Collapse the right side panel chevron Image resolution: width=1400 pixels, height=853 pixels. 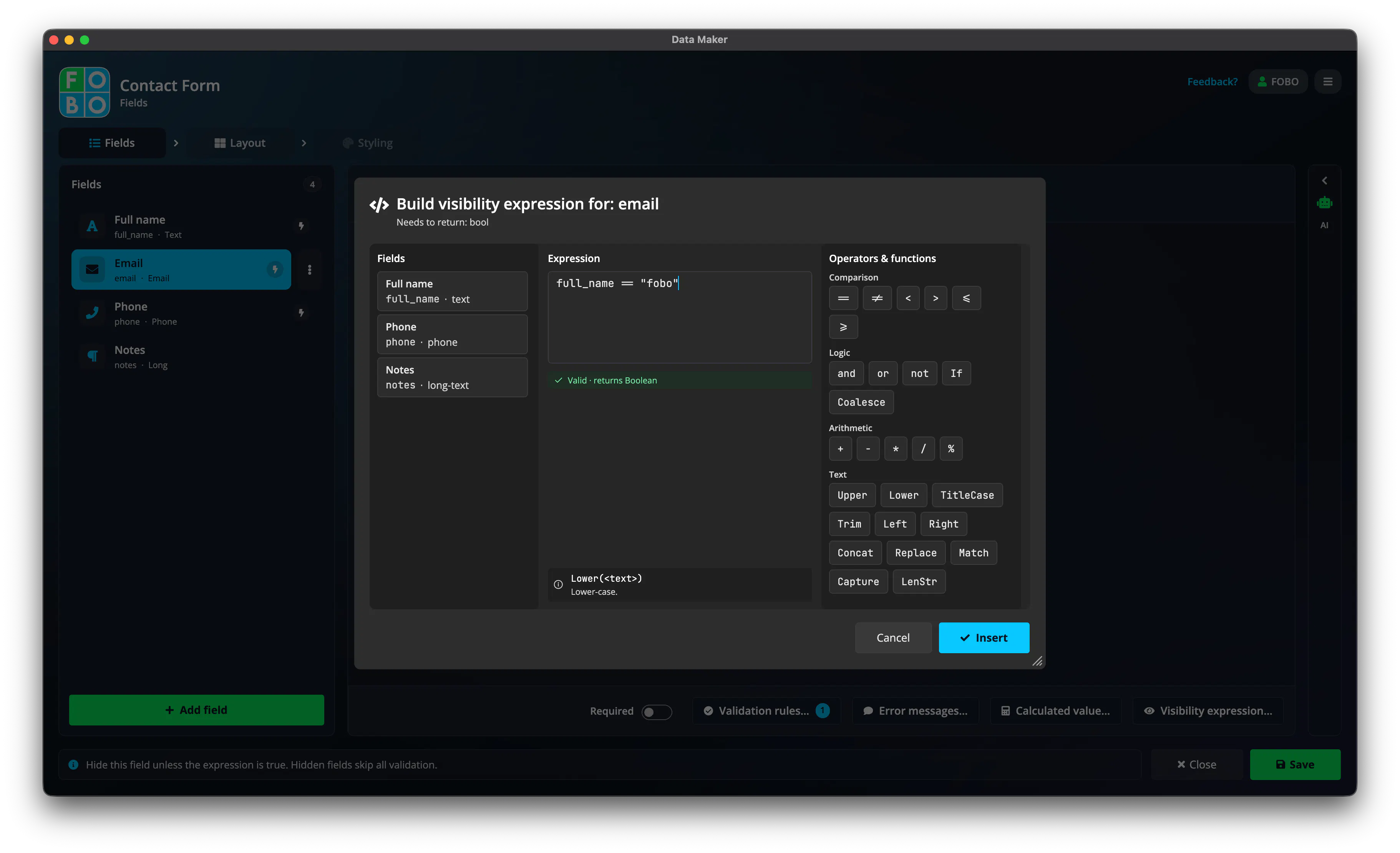tap(1324, 181)
